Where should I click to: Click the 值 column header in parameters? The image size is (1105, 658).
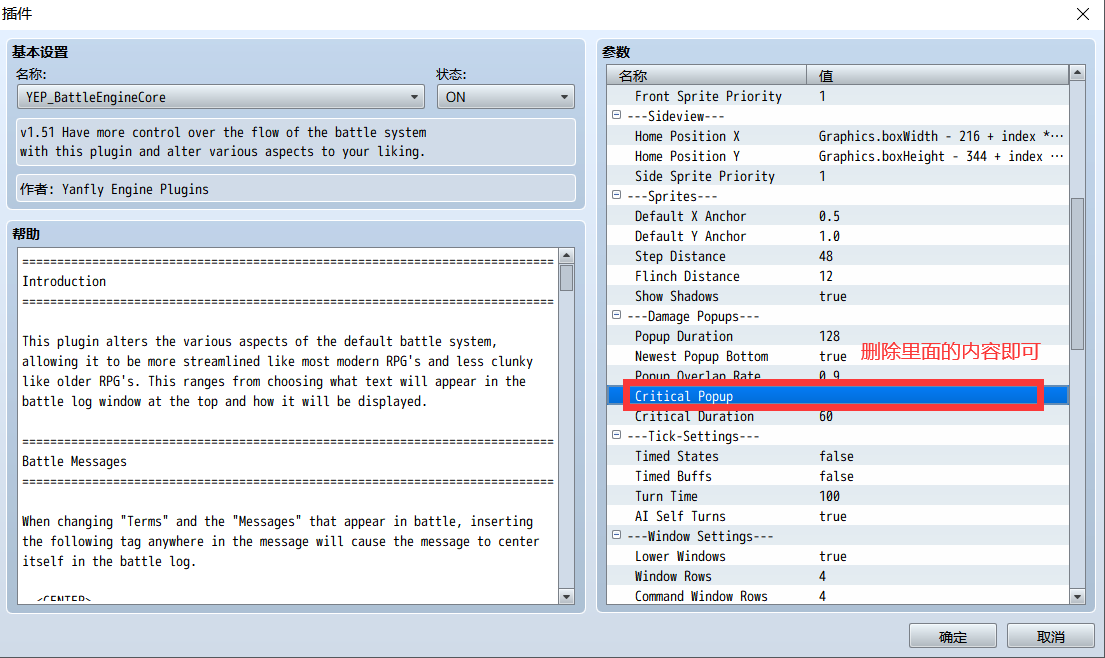pyautogui.click(x=937, y=75)
